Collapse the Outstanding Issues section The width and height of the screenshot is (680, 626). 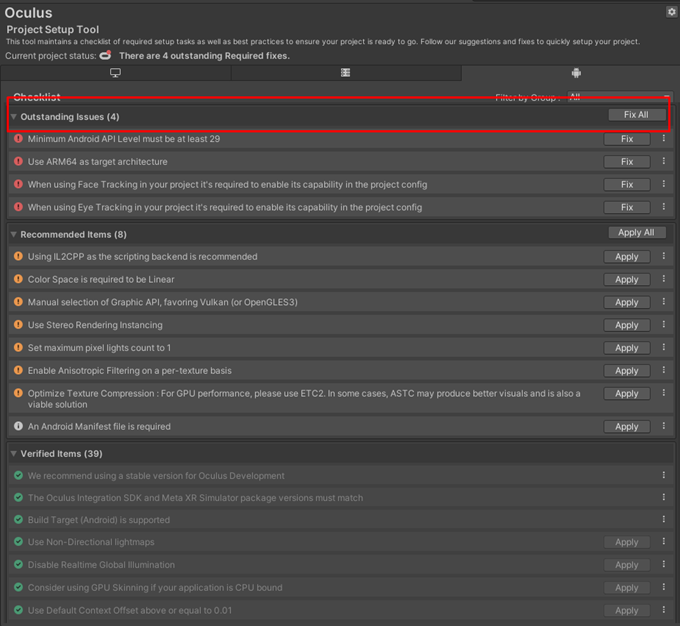14,117
